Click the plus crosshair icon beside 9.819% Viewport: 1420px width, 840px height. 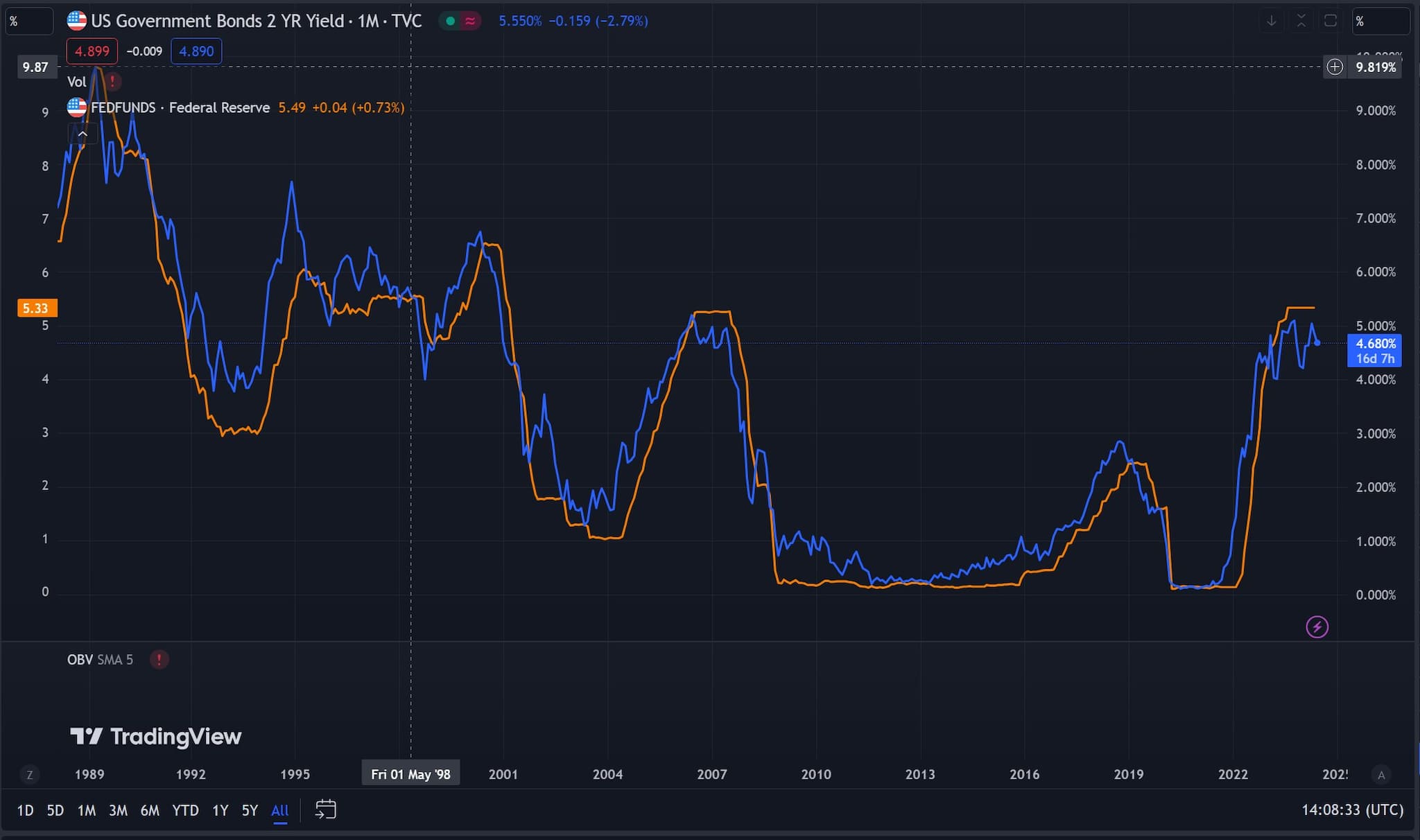pos(1335,67)
